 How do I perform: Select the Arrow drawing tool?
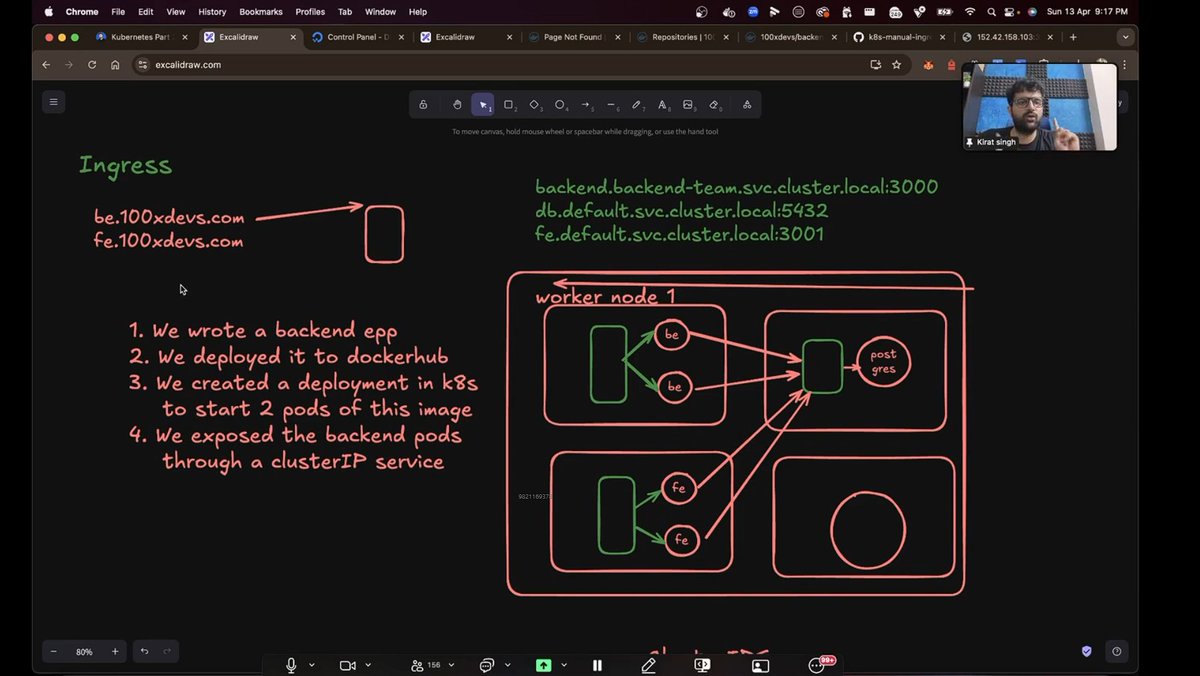[x=586, y=104]
